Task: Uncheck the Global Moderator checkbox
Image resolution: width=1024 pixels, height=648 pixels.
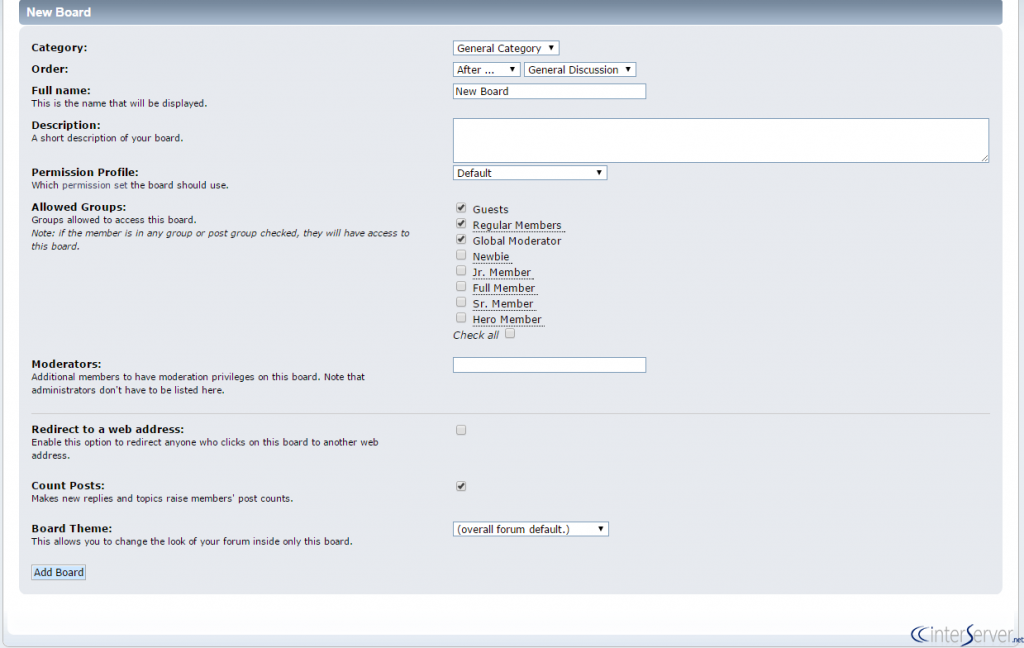Action: 461,240
